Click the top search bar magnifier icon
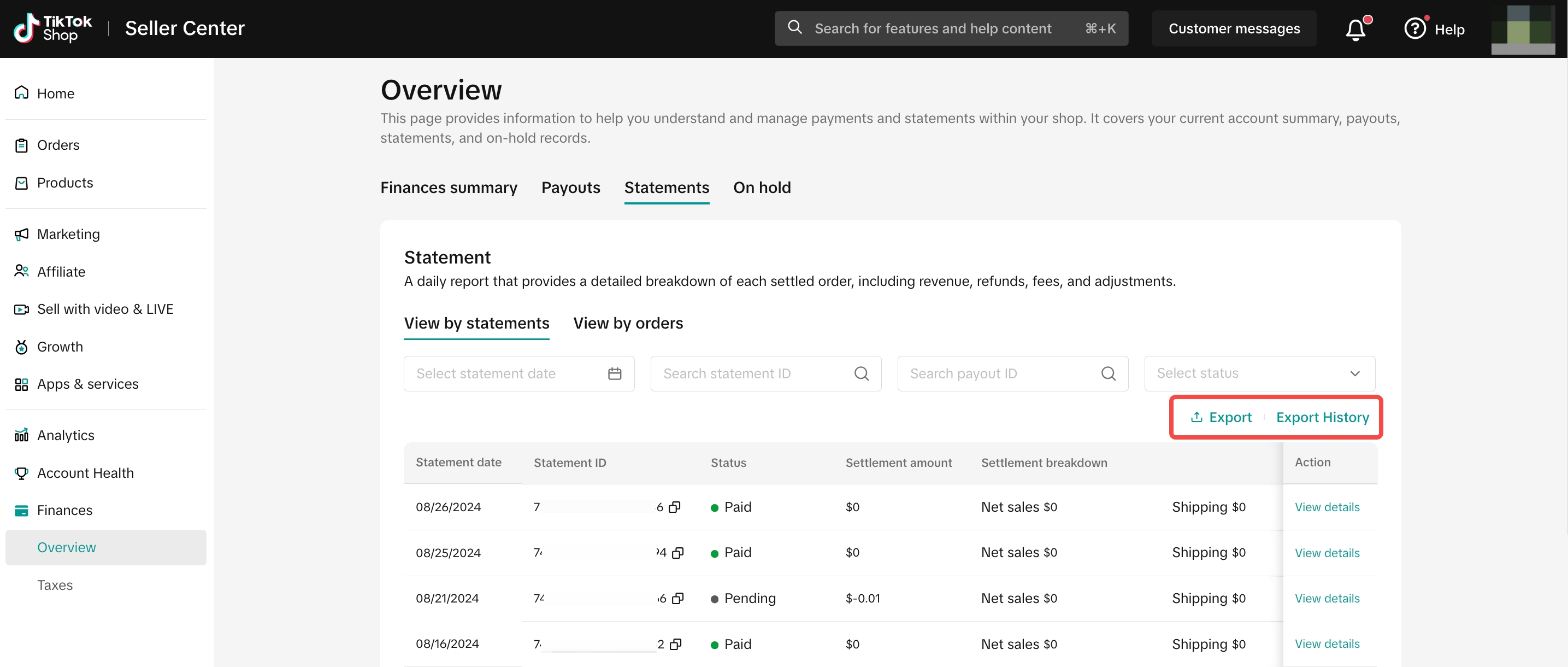The height and width of the screenshot is (667, 1568). click(x=794, y=27)
